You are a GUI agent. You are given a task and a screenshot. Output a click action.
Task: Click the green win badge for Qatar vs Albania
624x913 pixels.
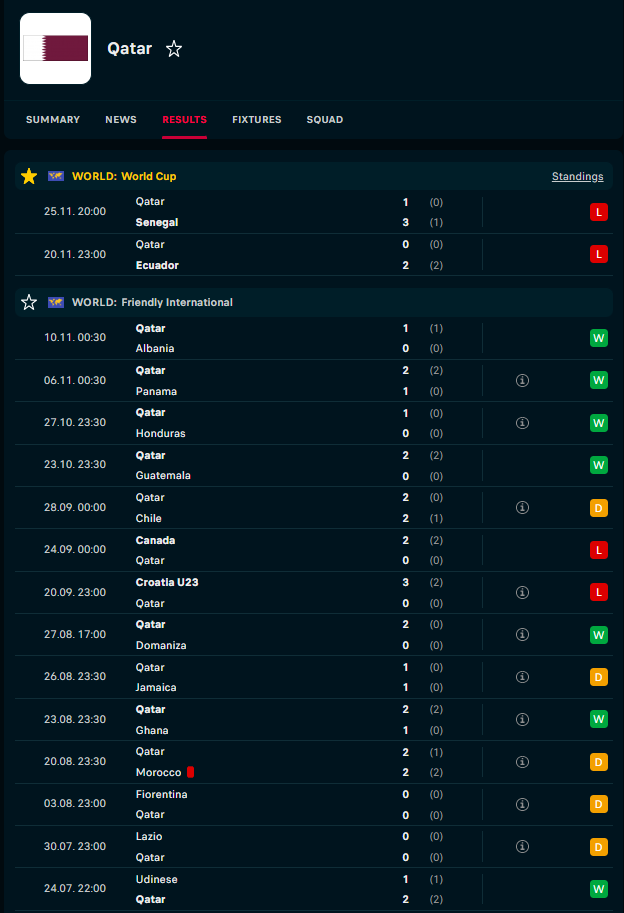click(599, 338)
